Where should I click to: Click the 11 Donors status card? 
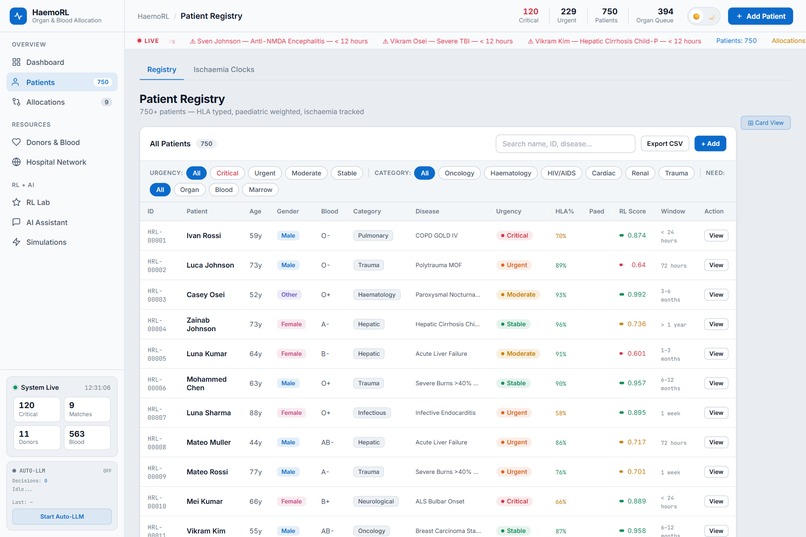click(x=36, y=437)
